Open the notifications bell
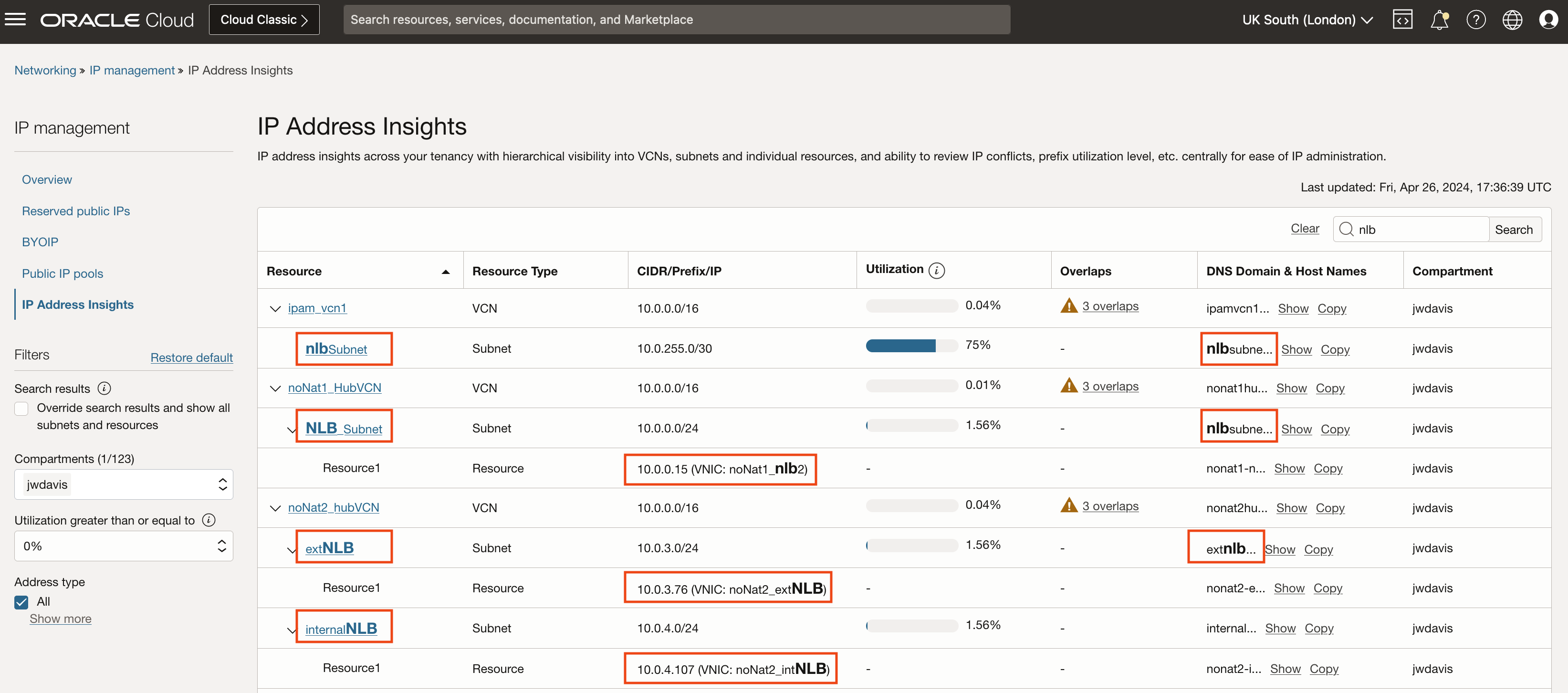Image resolution: width=1568 pixels, height=693 pixels. click(x=1439, y=19)
